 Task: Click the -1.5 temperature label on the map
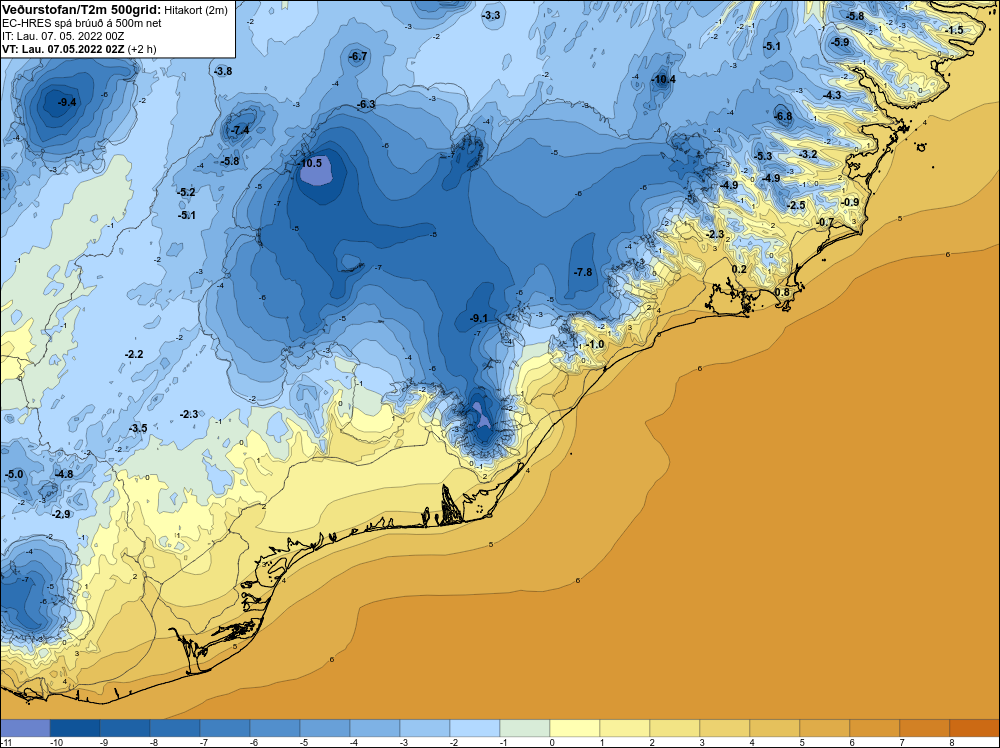coord(954,30)
